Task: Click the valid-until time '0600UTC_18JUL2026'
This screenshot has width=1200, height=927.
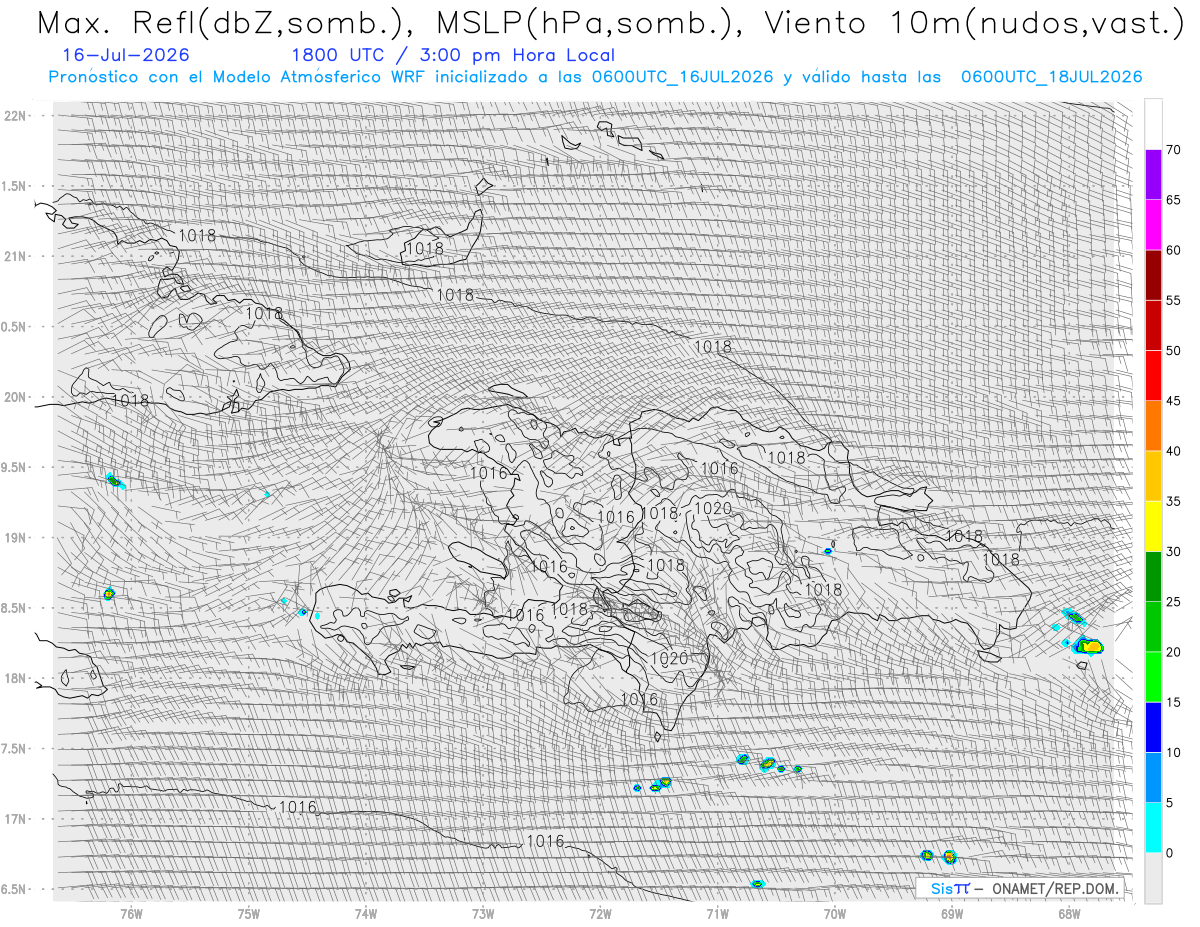Action: 1051,77
